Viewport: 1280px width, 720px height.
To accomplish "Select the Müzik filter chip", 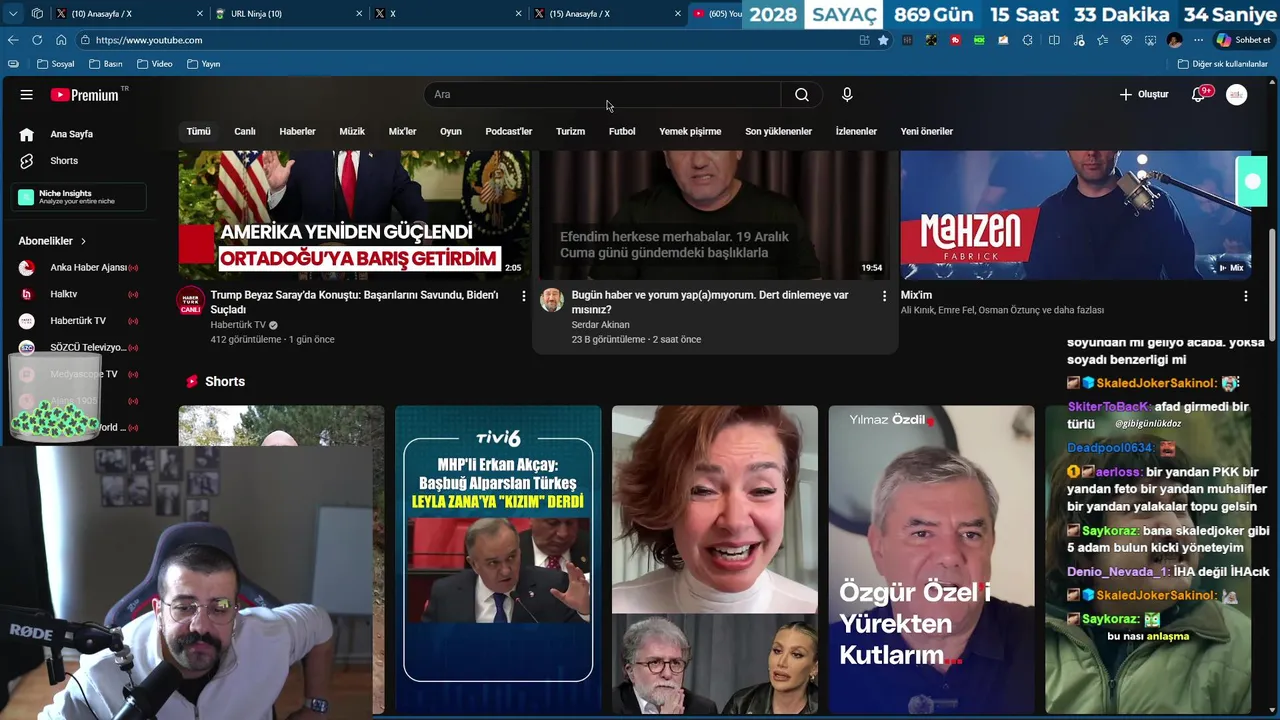I will tap(352, 131).
